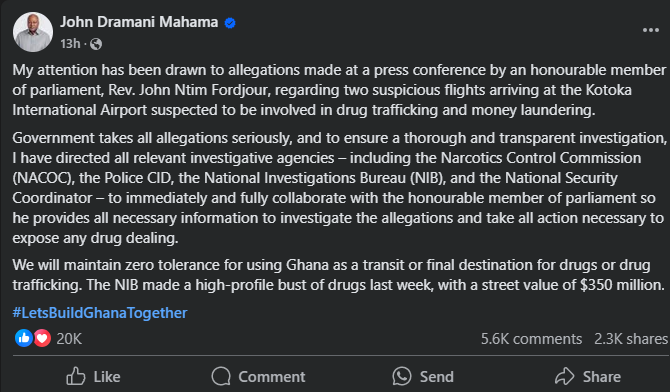View the 20K reactions count list
670x392 pixels.
[69, 339]
